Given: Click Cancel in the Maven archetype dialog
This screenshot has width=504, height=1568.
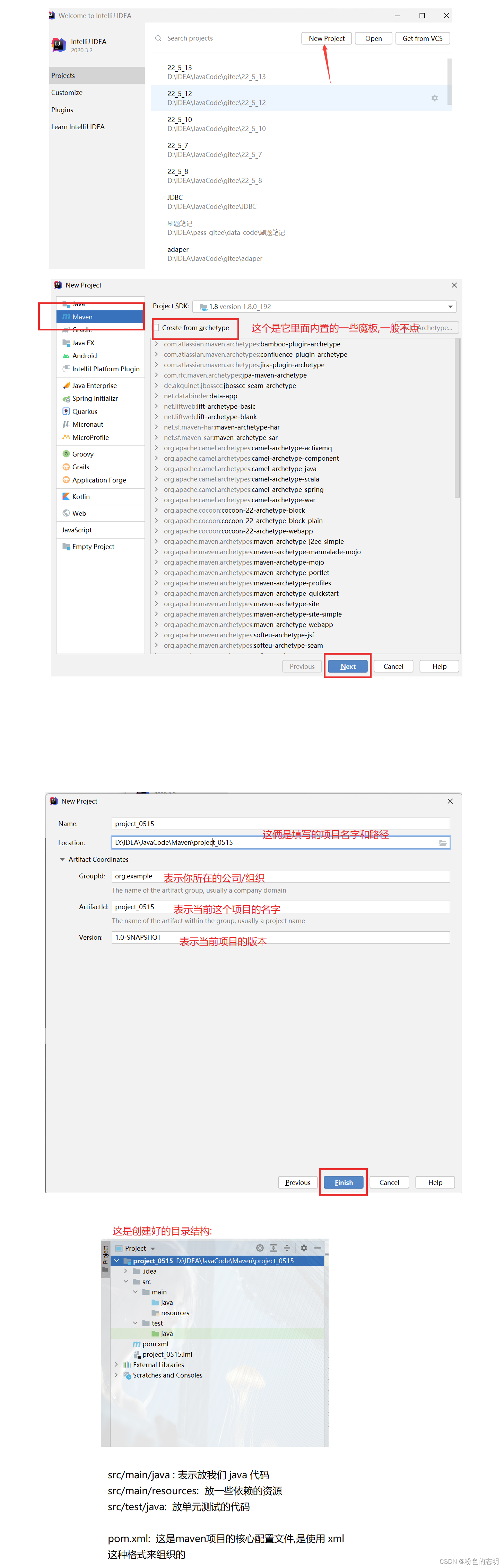Looking at the screenshot, I should (394, 666).
